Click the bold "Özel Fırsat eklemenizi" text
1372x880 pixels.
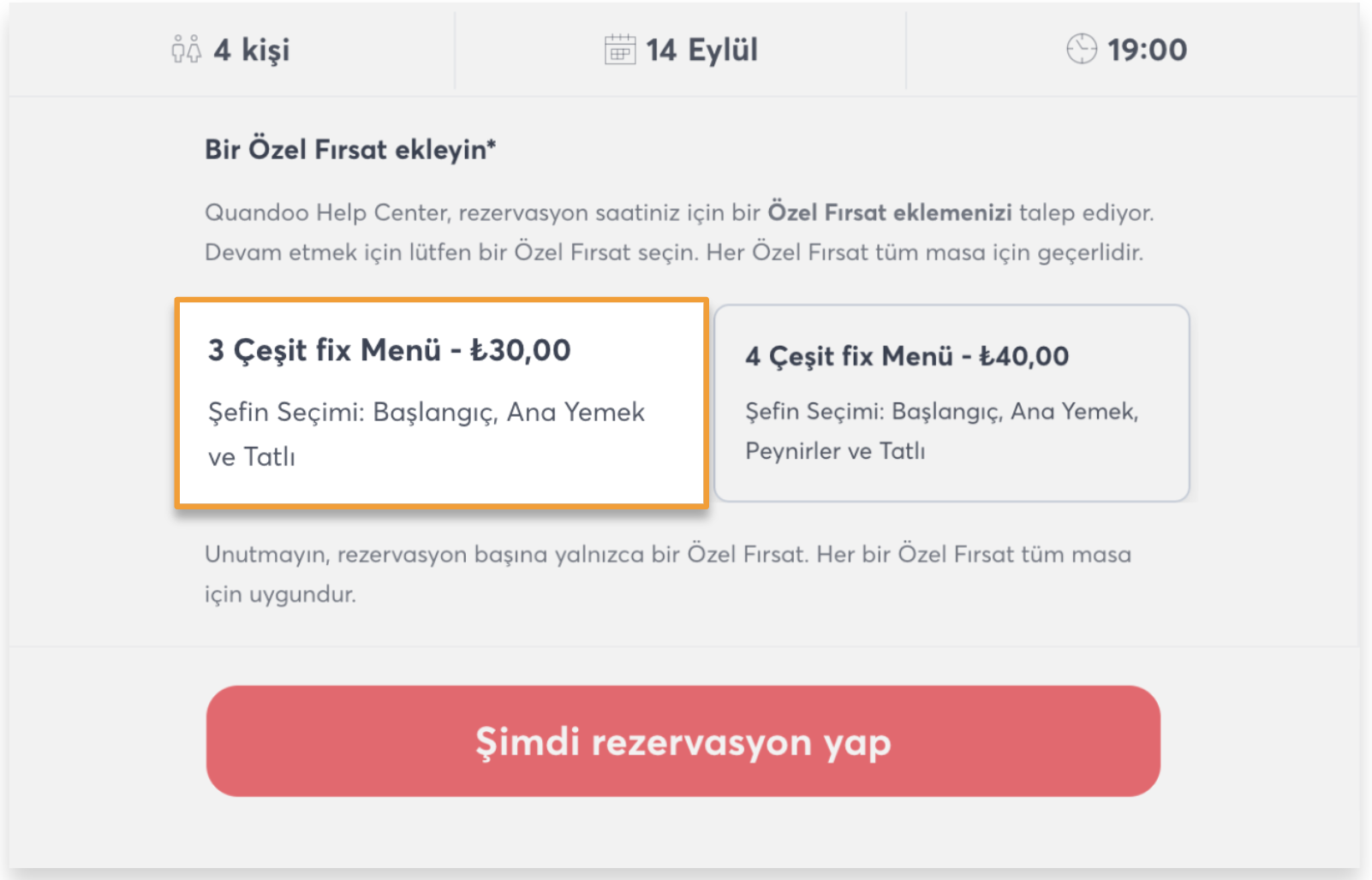click(889, 212)
